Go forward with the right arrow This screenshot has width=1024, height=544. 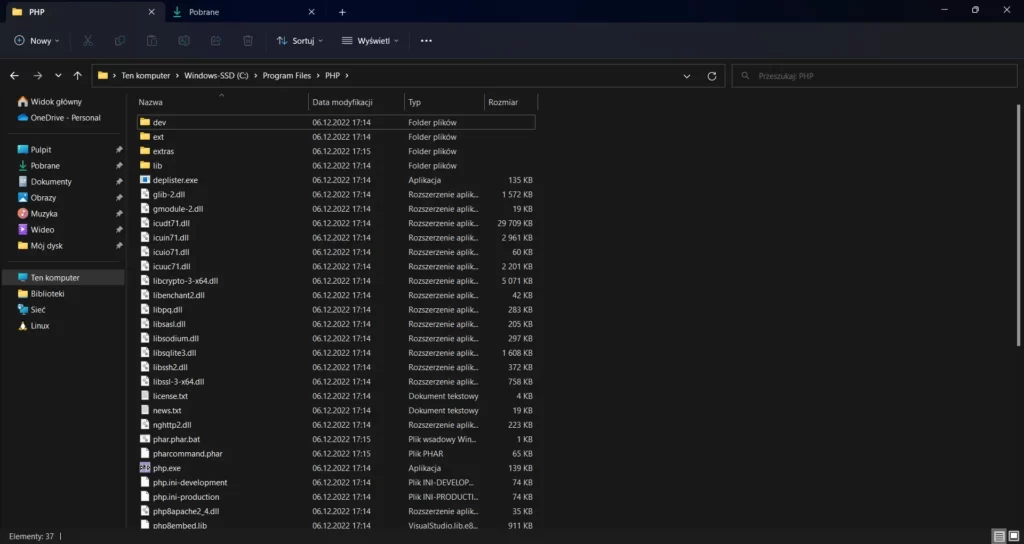point(37,76)
